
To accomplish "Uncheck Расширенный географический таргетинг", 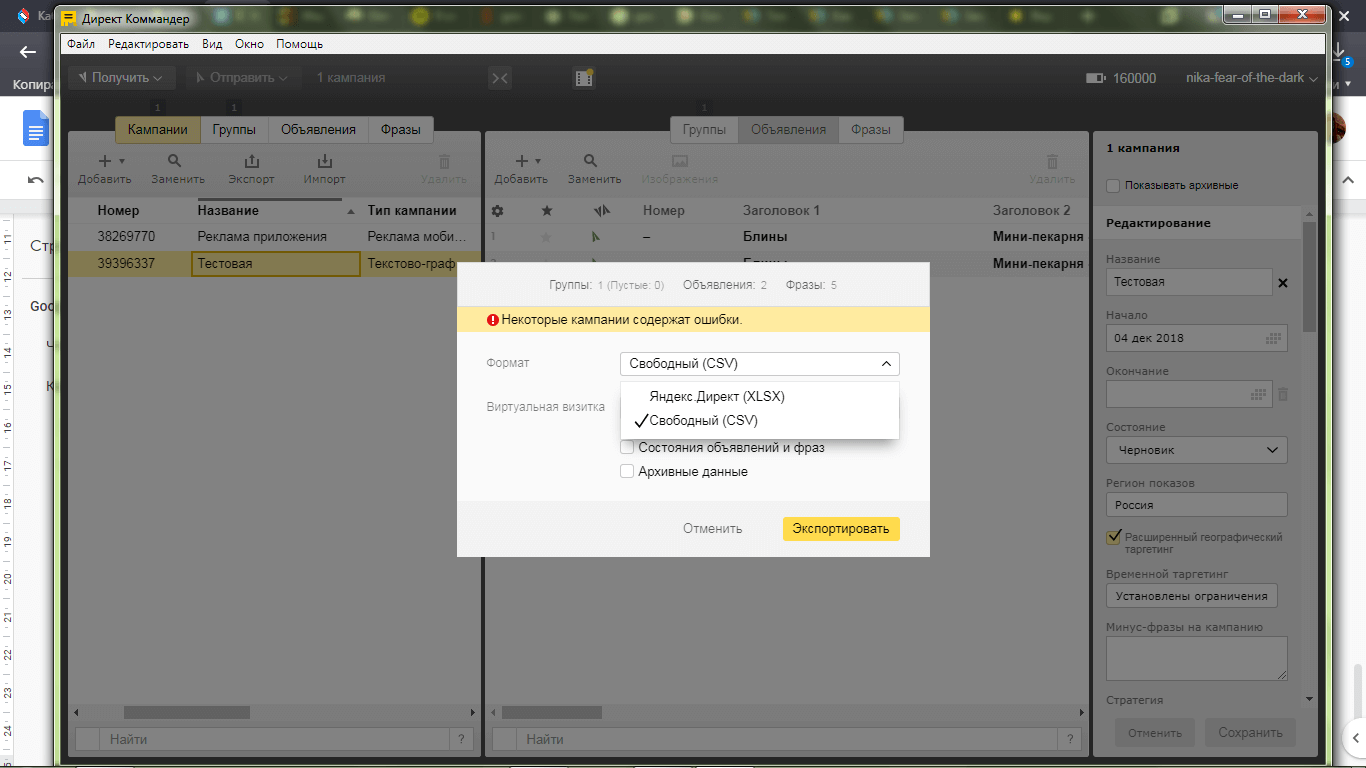I will (x=1114, y=536).
